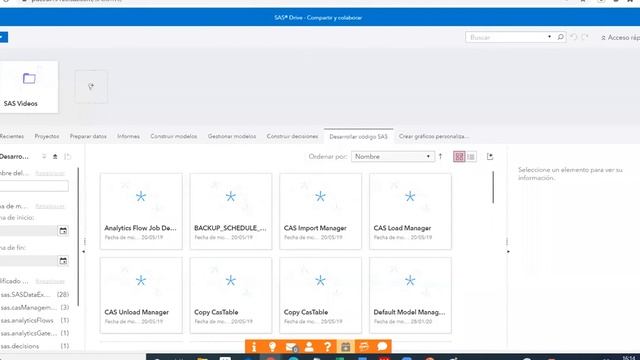Switch to the Proyectos tab
640x360 pixels.
[x=47, y=136]
